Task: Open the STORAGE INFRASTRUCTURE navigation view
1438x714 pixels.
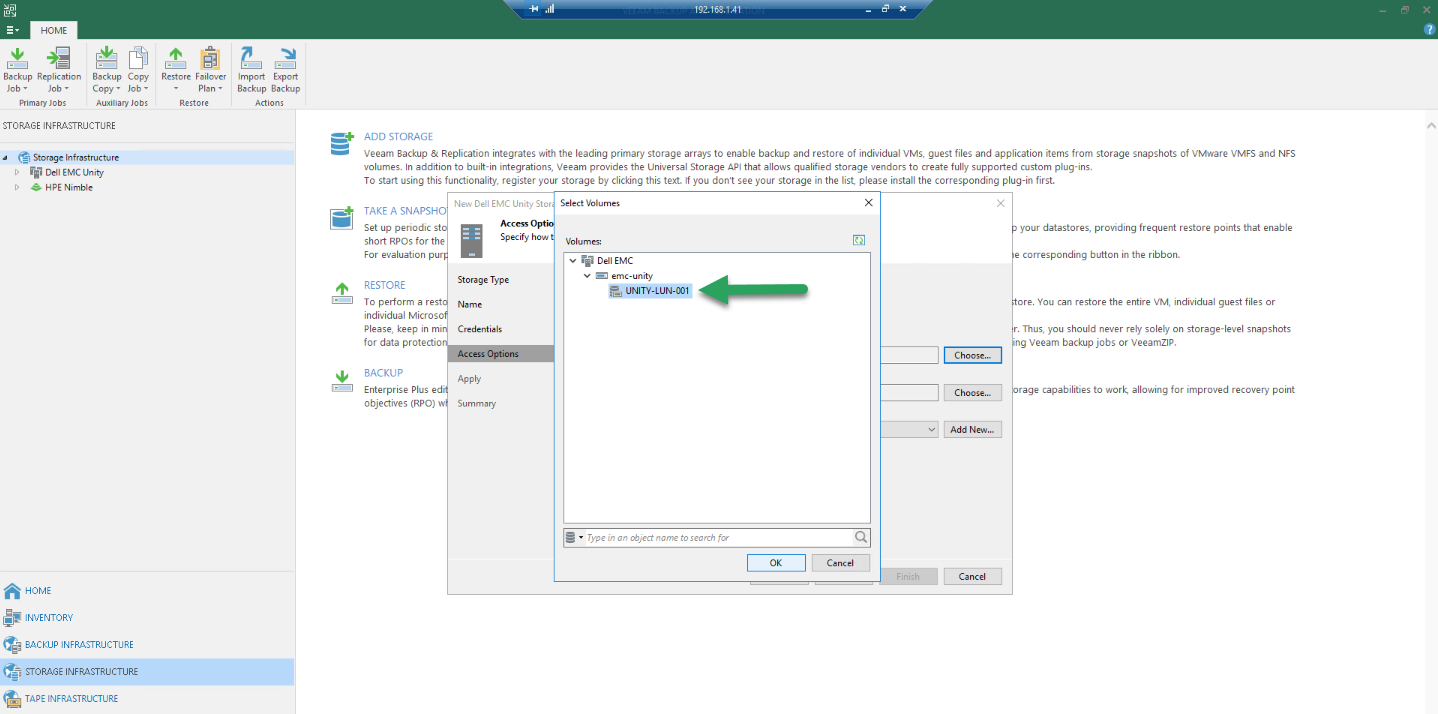Action: [x=147, y=671]
